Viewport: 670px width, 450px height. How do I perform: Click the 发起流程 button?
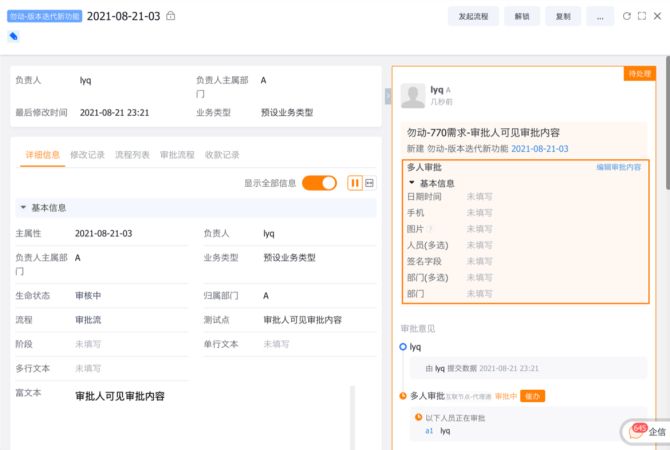click(473, 16)
